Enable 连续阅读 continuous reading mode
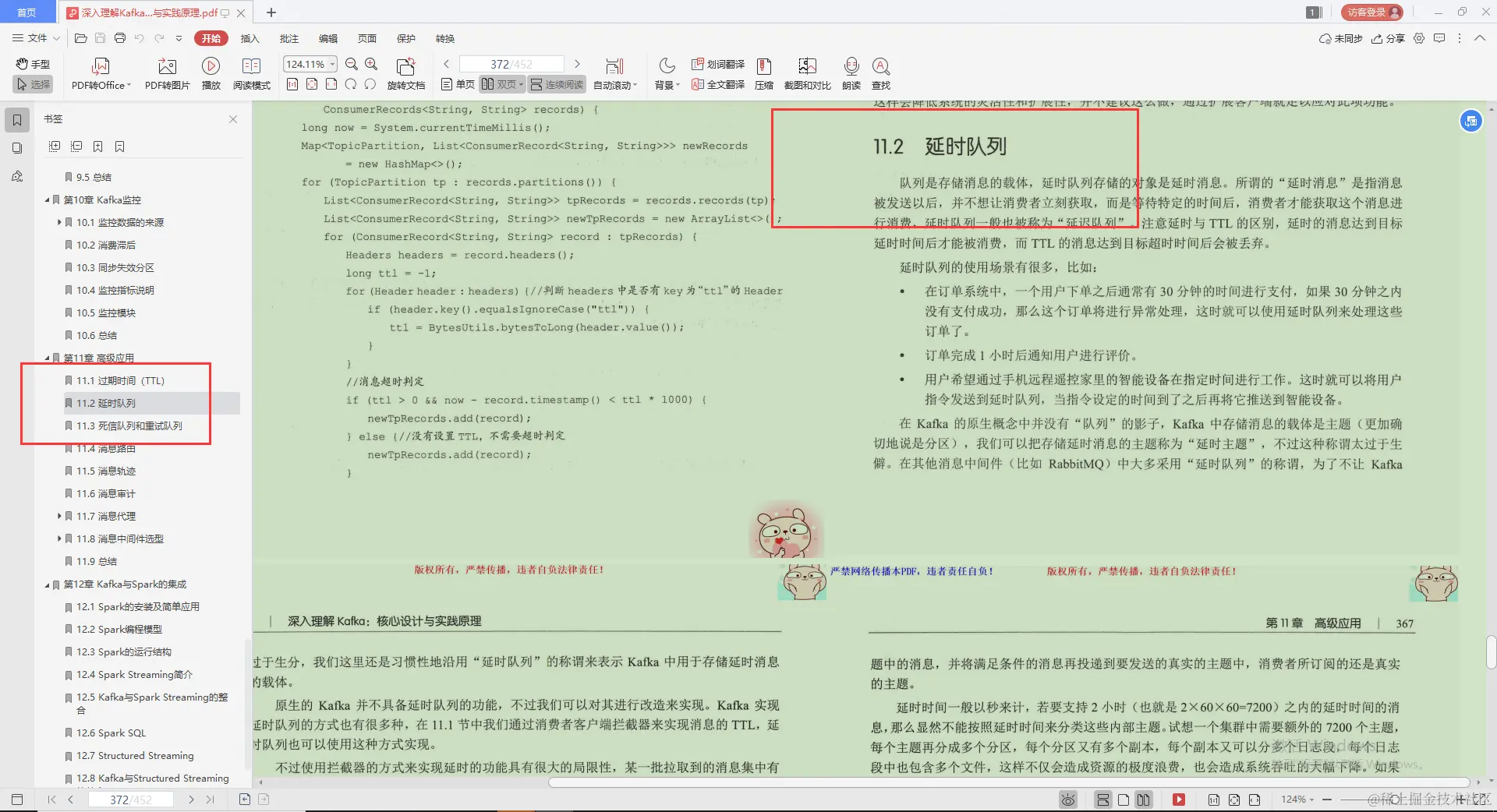The height and width of the screenshot is (812, 1497). click(x=556, y=84)
